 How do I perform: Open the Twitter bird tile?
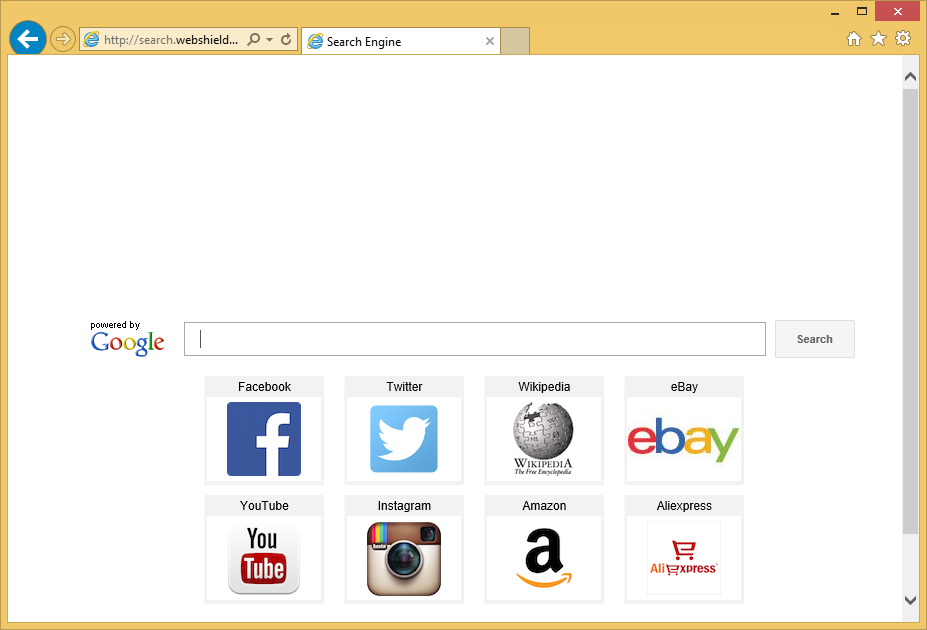click(404, 439)
